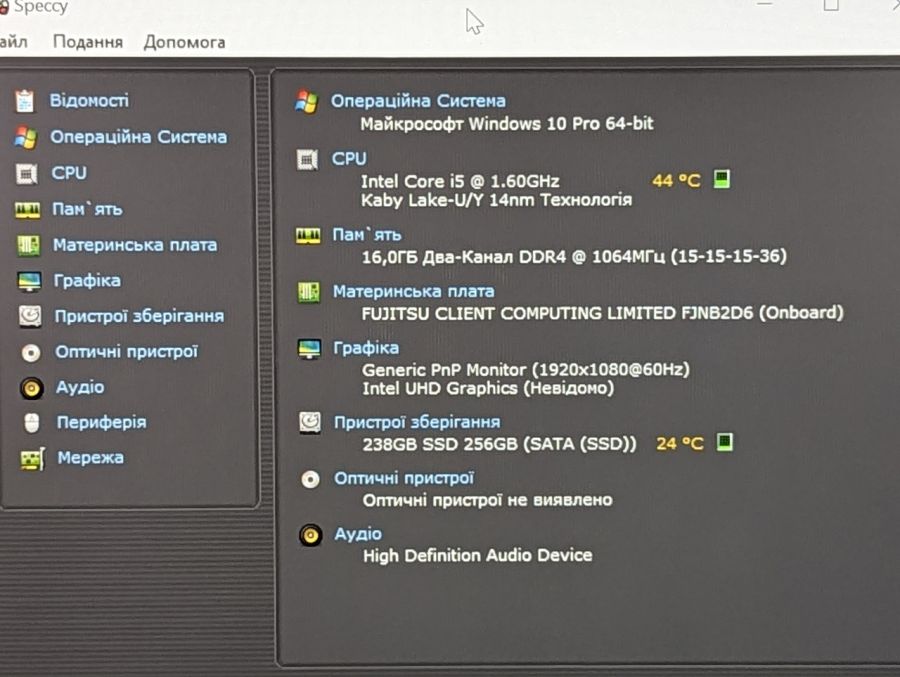Image resolution: width=900 pixels, height=677 pixels.
Task: Click the storage drive icon in summary panel
Action: [310, 423]
